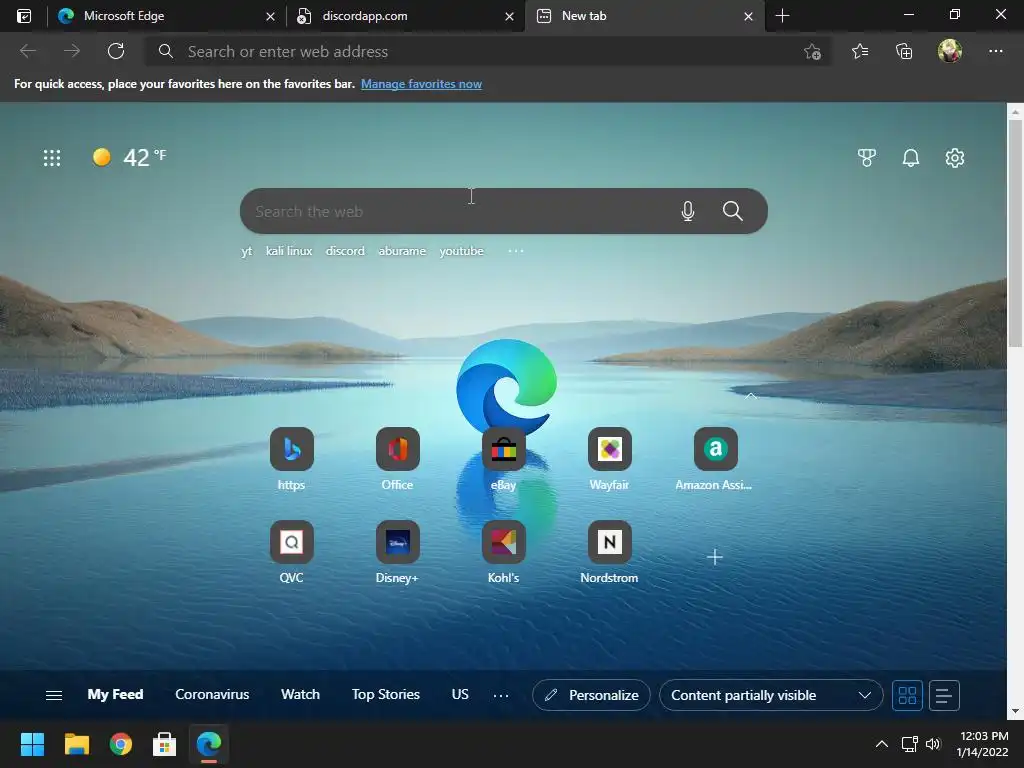Click the magnifier search button
Screen dimensions: 1024x768
(x=733, y=211)
